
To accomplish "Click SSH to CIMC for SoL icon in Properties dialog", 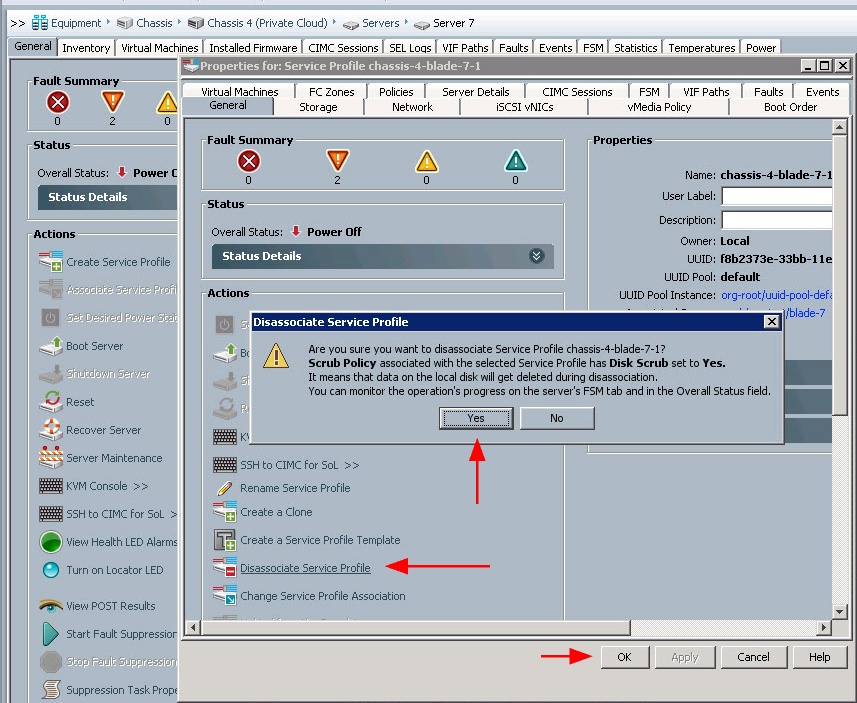I will [225, 465].
